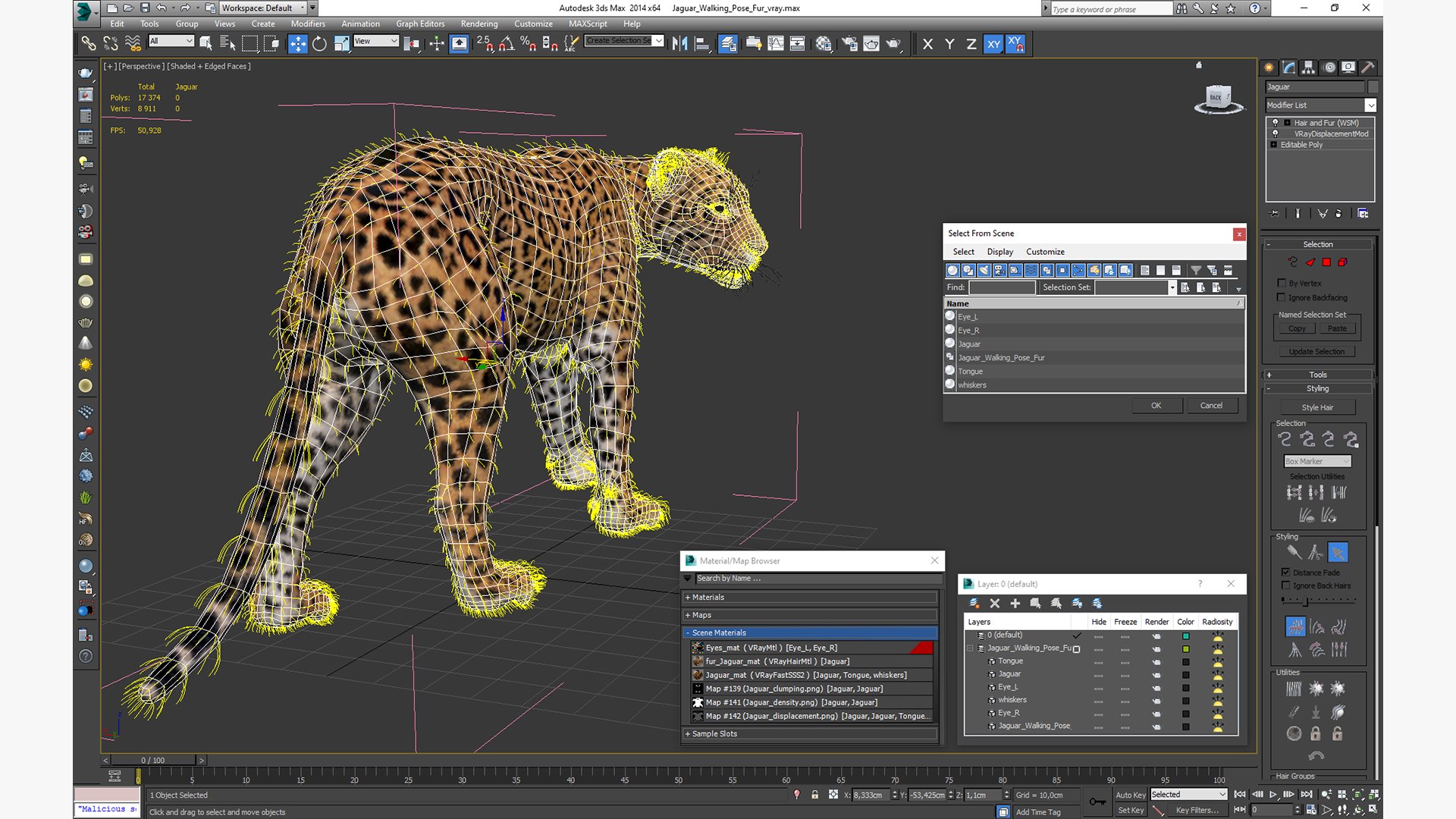Activate the Select and Move tool
The height and width of the screenshot is (819, 1456).
pyautogui.click(x=298, y=44)
